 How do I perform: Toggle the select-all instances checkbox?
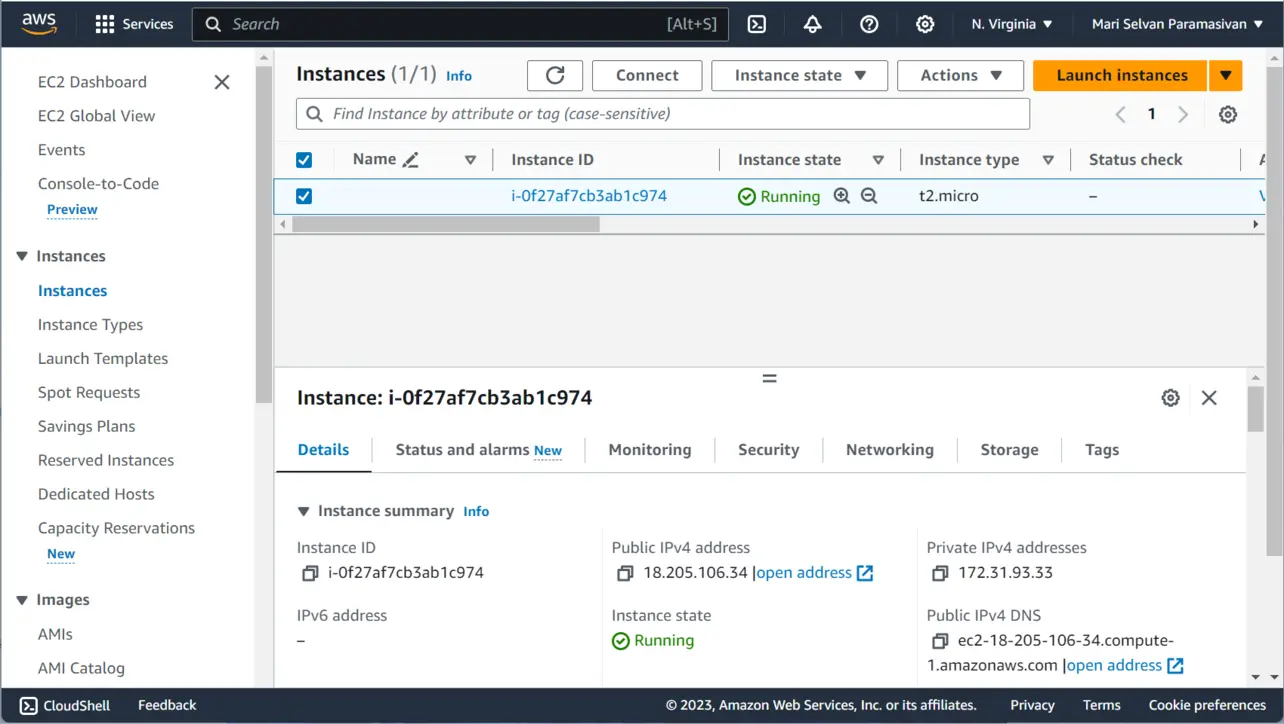(x=304, y=160)
